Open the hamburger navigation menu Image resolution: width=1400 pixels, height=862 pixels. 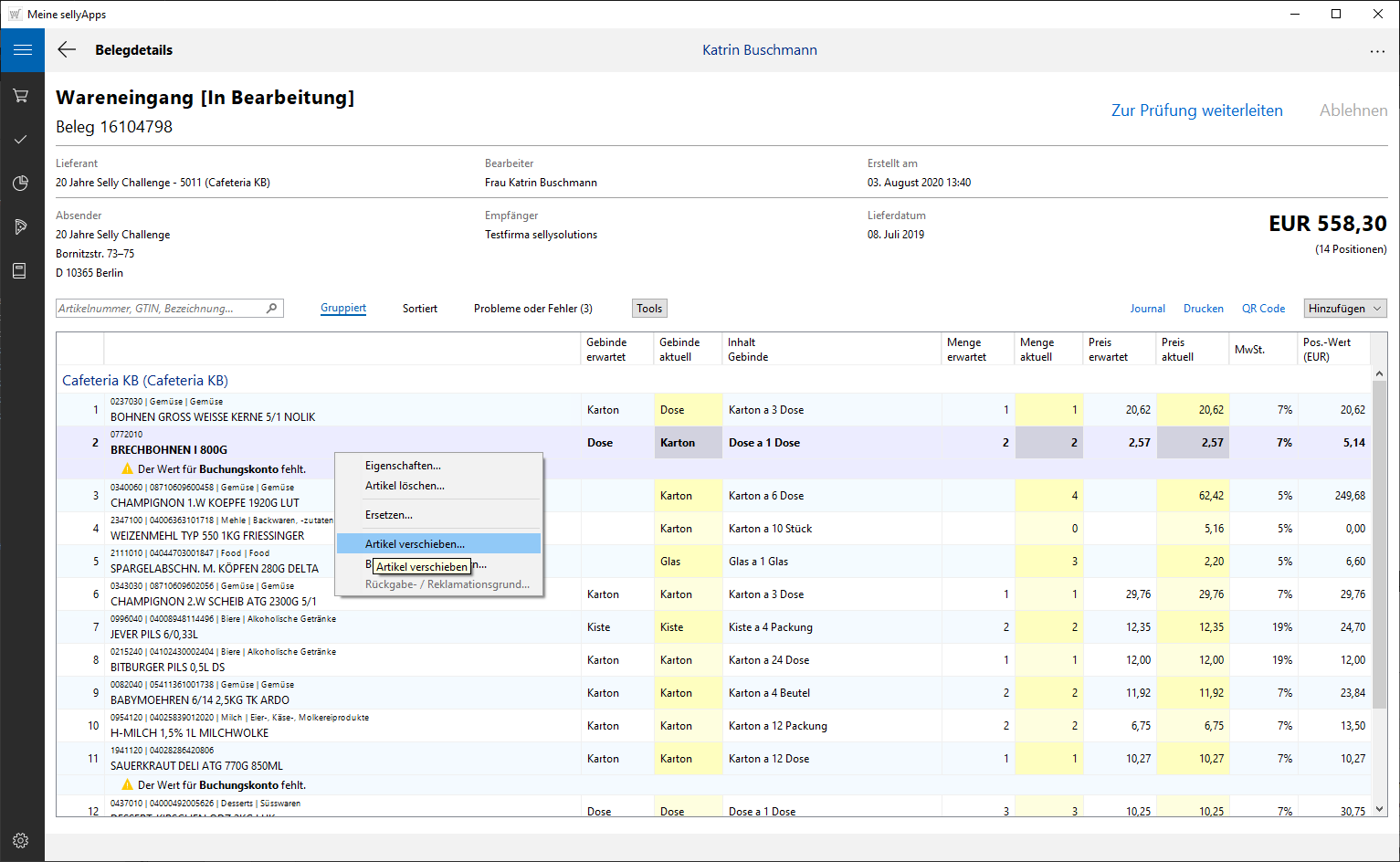22,50
